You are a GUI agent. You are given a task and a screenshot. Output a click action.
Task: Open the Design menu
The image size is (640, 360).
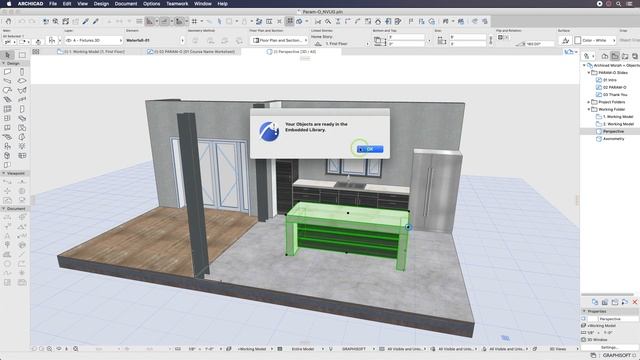(101, 4)
